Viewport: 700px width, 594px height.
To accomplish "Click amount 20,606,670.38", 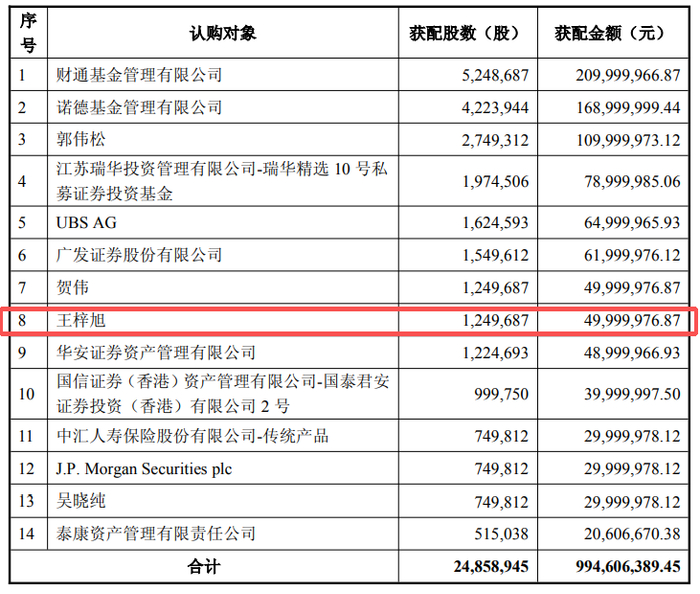I will tap(633, 534).
